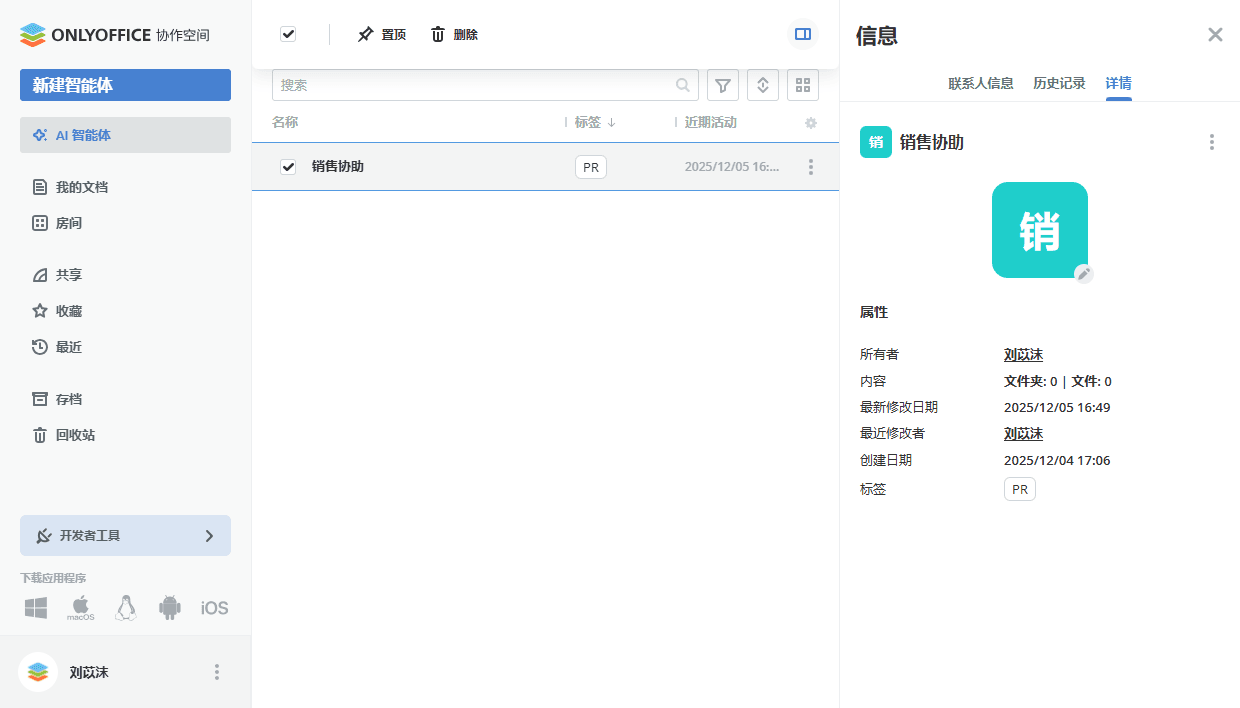1240x708 pixels.
Task: Toggle the select-all checkbox in the toolbar
Action: pos(288,33)
